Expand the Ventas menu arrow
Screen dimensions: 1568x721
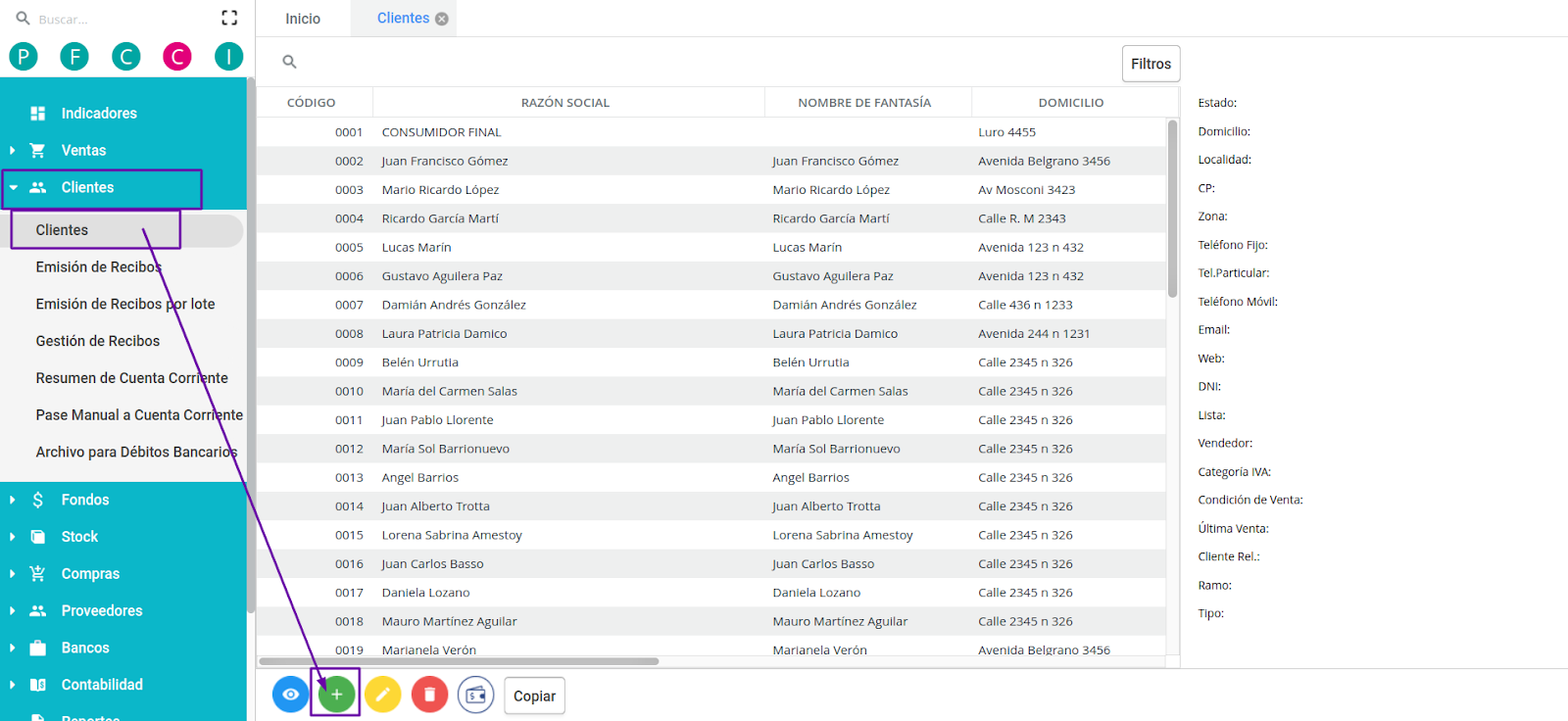click(x=13, y=151)
